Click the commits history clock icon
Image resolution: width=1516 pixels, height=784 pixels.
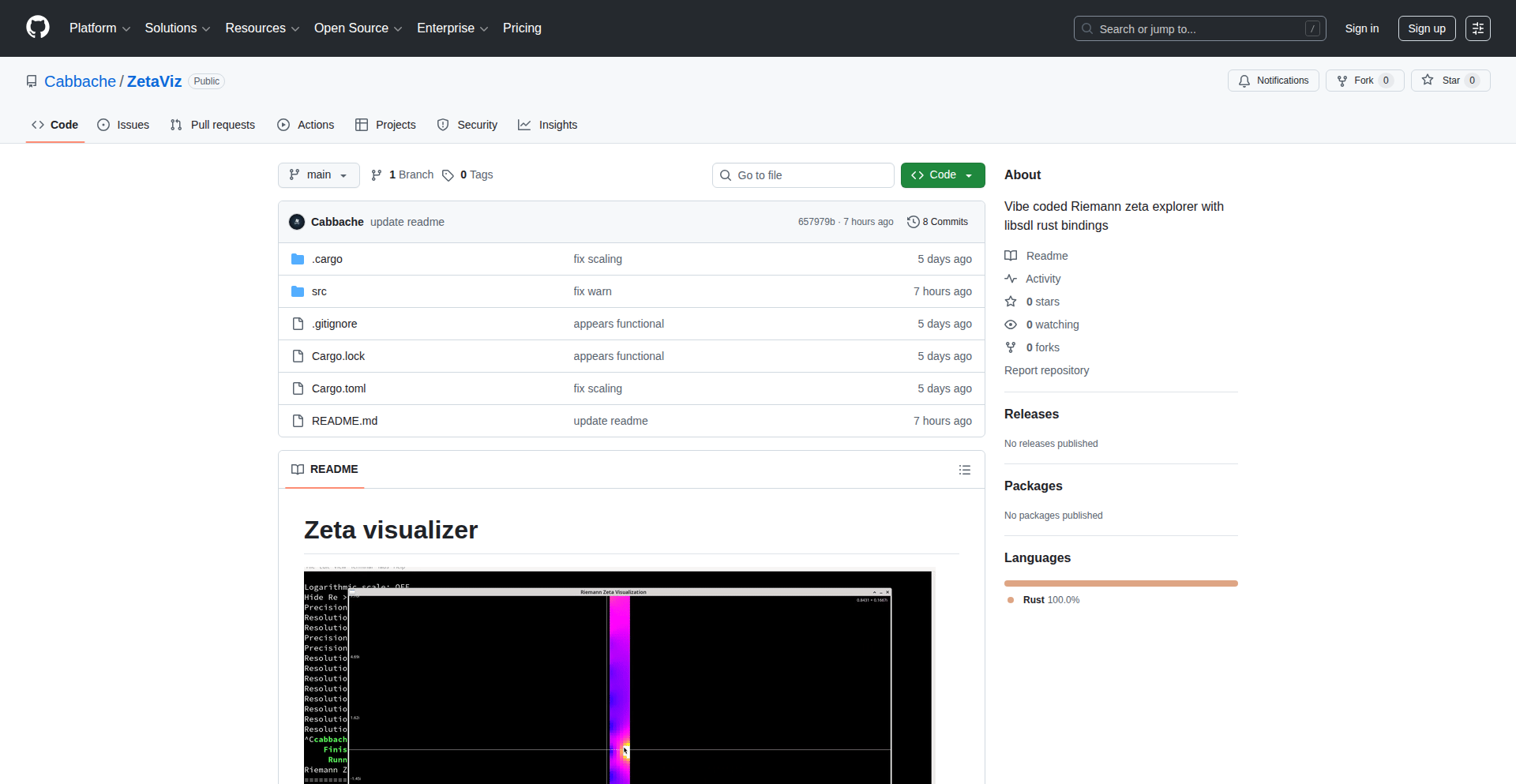pyautogui.click(x=913, y=222)
